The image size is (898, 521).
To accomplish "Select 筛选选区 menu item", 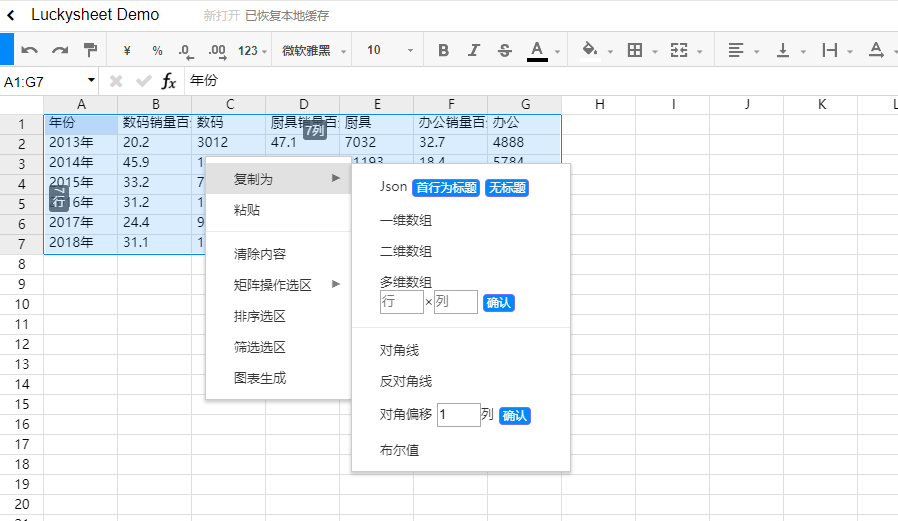I will click(278, 346).
